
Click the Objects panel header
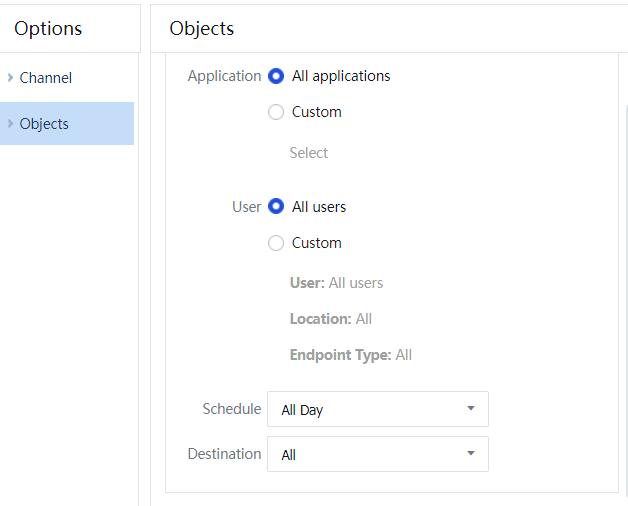202,28
